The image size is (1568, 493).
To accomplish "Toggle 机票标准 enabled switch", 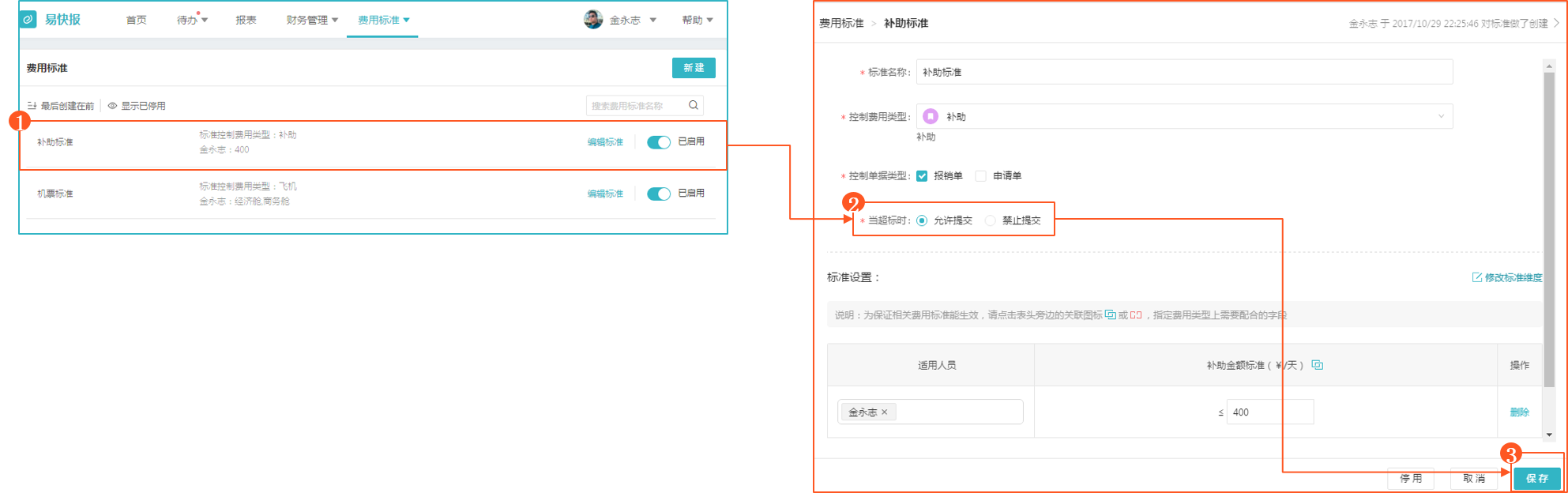I will click(x=659, y=194).
